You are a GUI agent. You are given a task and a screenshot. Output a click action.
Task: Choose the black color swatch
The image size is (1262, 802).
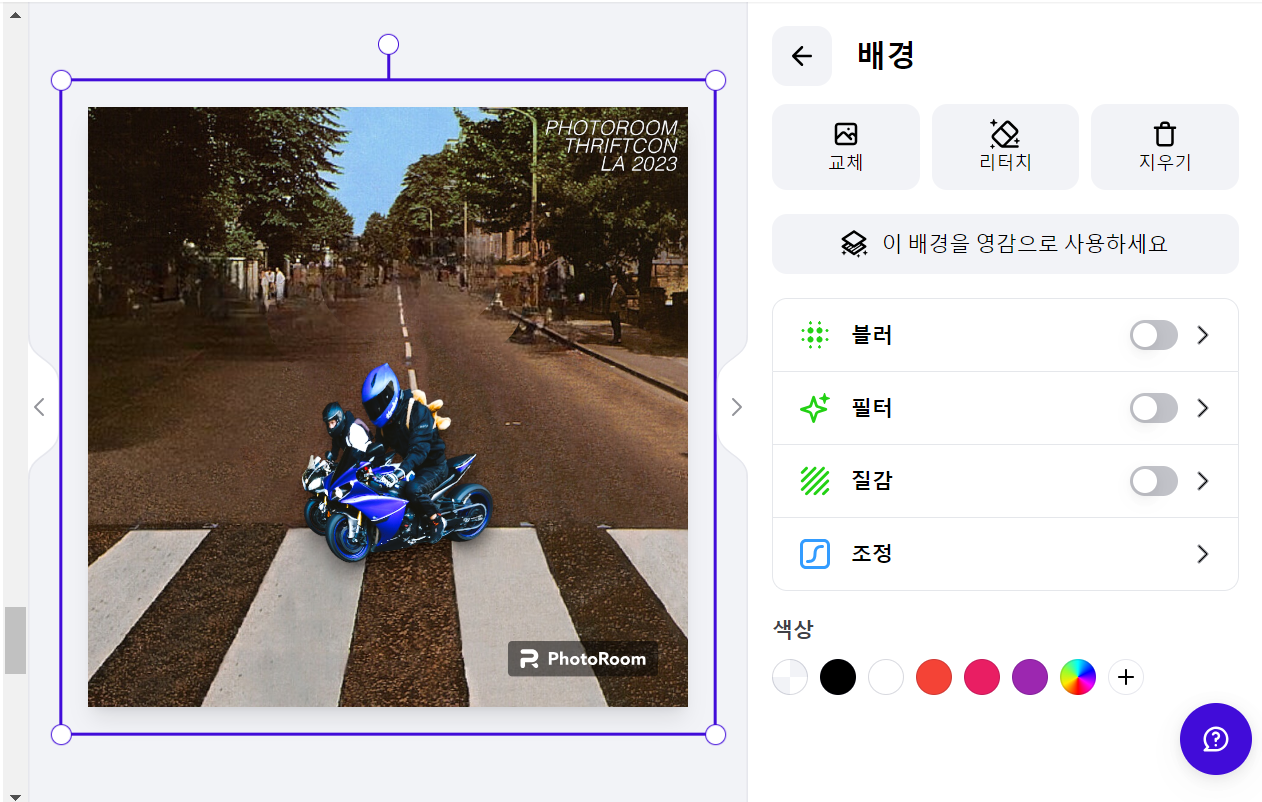pos(838,677)
